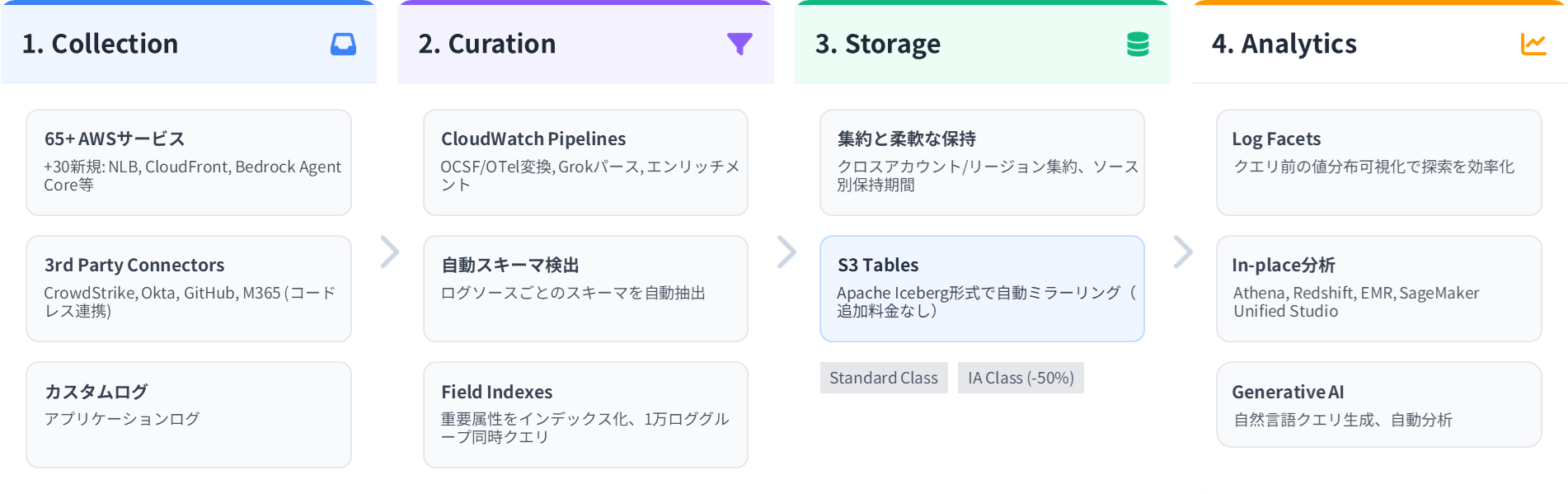
Task: Open the 3rd Party Connectors card
Action: [x=189, y=289]
